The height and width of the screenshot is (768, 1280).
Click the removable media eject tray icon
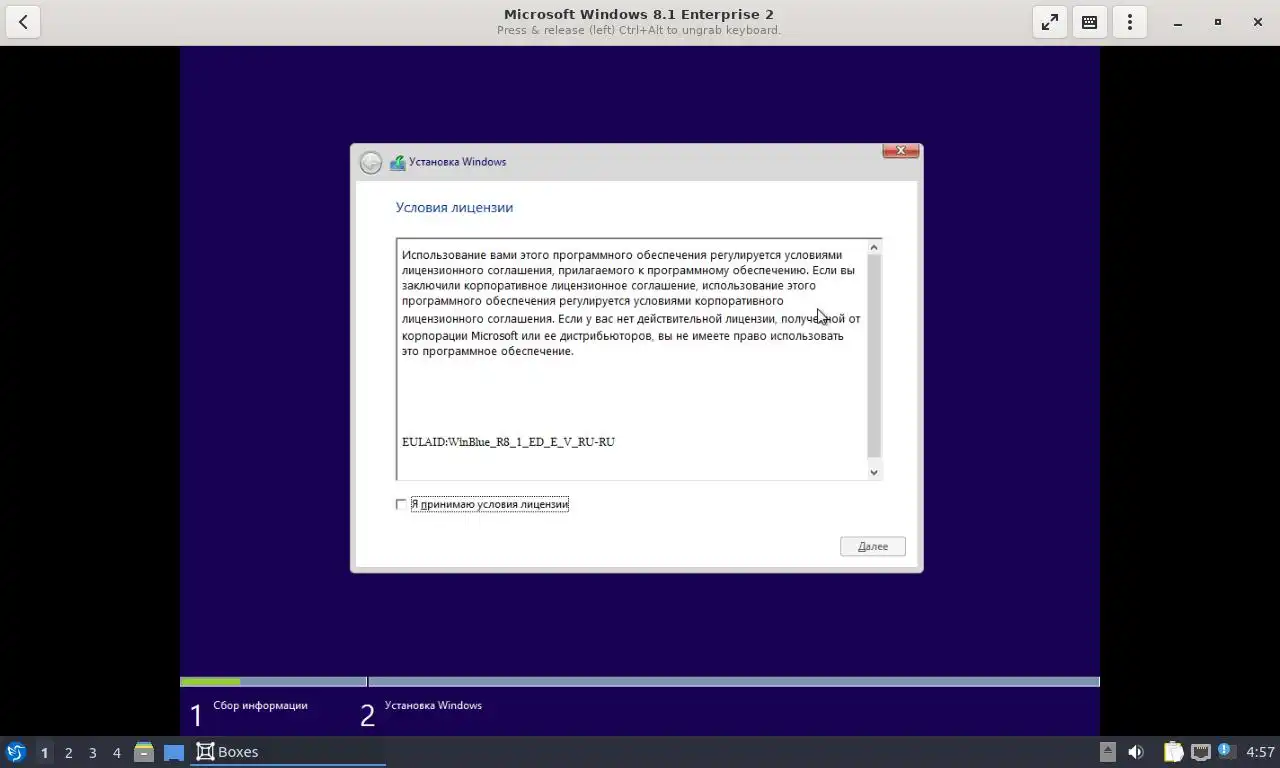point(1107,752)
